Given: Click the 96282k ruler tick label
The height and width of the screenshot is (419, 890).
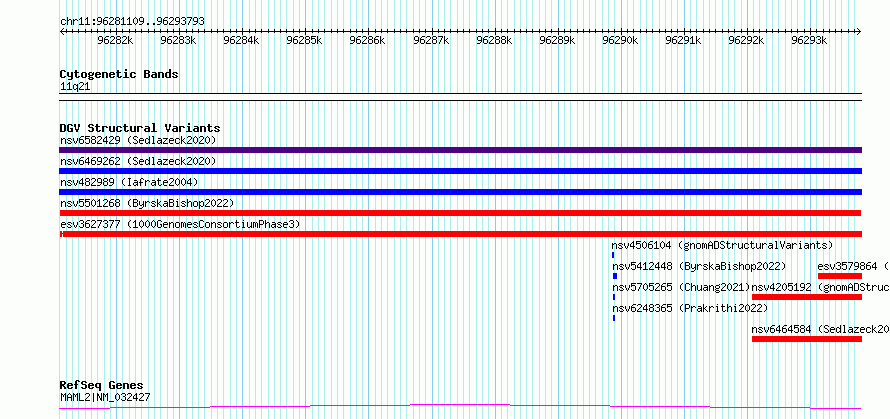Looking at the screenshot, I should 115,41.
